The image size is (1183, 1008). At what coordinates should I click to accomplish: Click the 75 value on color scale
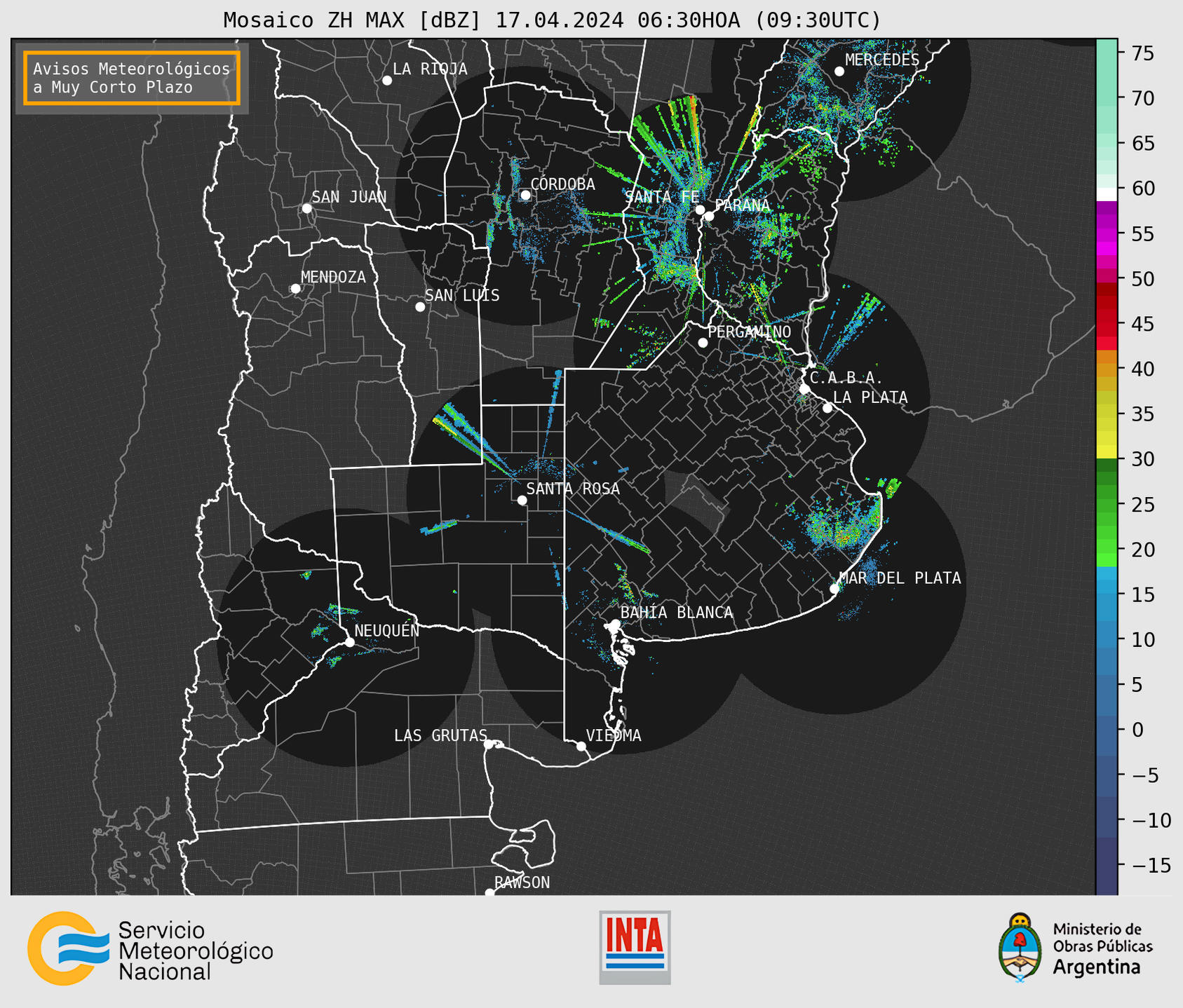point(1142,53)
